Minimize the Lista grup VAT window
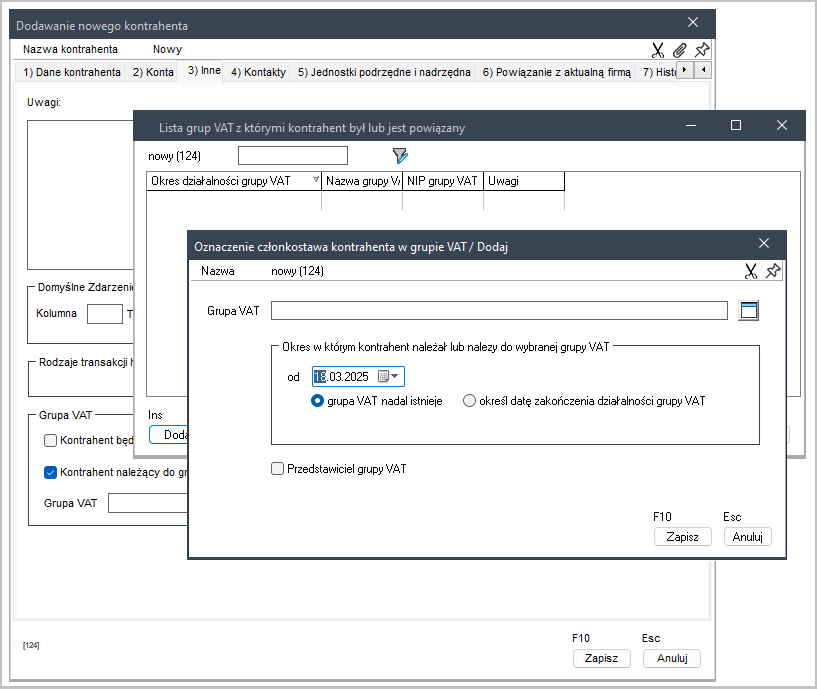The width and height of the screenshot is (817, 689). (x=691, y=125)
